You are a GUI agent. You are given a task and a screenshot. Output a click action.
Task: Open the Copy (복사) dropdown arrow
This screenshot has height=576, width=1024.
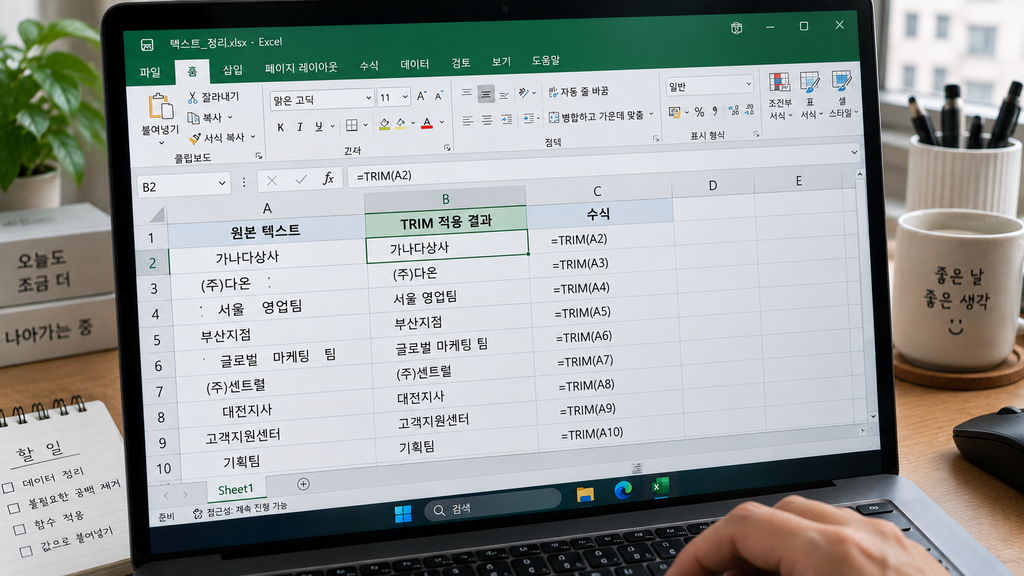point(230,117)
